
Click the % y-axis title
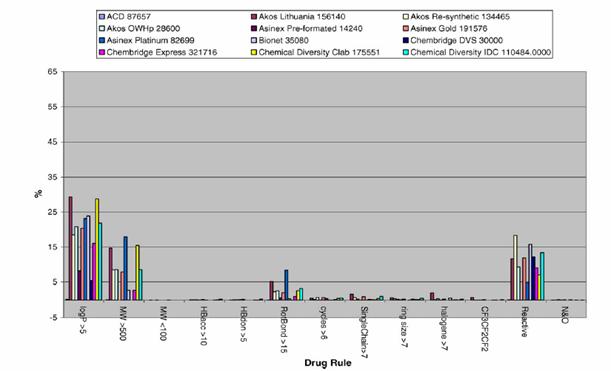point(38,193)
